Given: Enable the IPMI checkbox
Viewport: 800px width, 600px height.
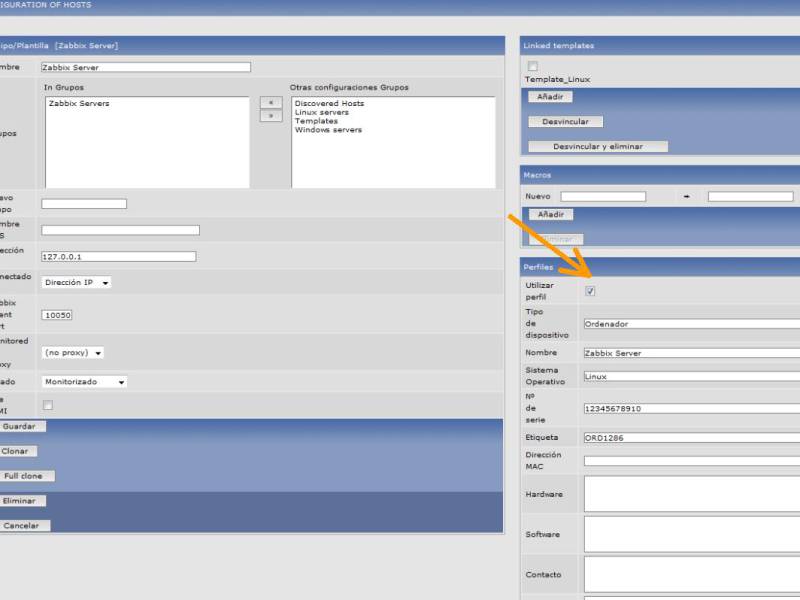Looking at the screenshot, I should [47, 405].
